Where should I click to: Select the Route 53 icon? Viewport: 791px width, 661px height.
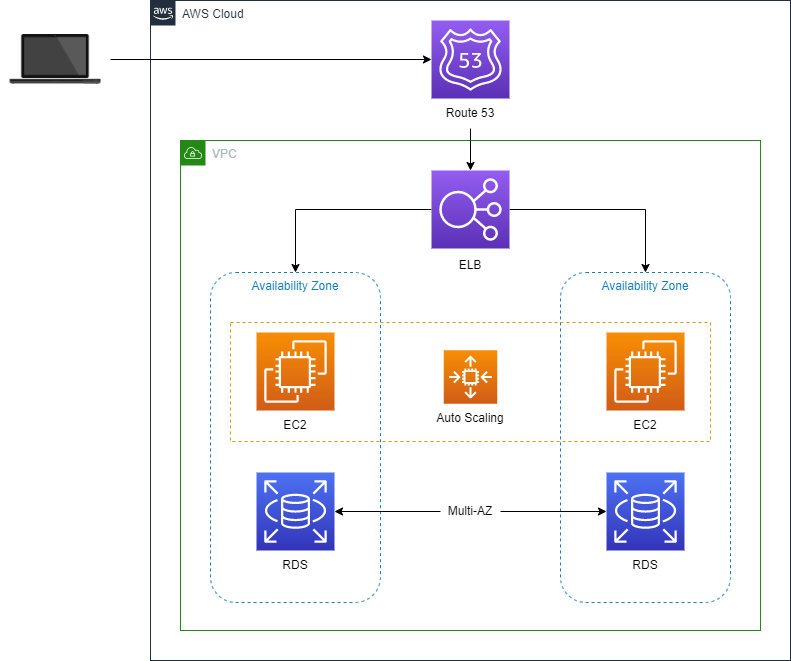(470, 60)
